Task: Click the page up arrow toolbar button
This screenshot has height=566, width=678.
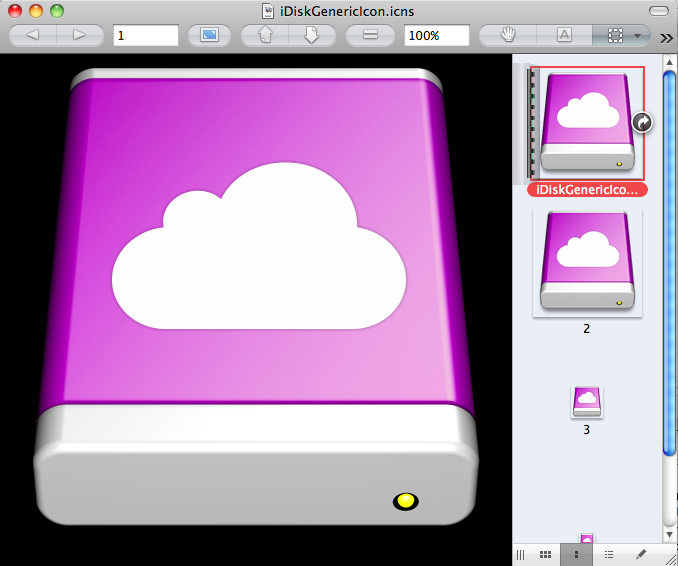Action: click(x=265, y=35)
